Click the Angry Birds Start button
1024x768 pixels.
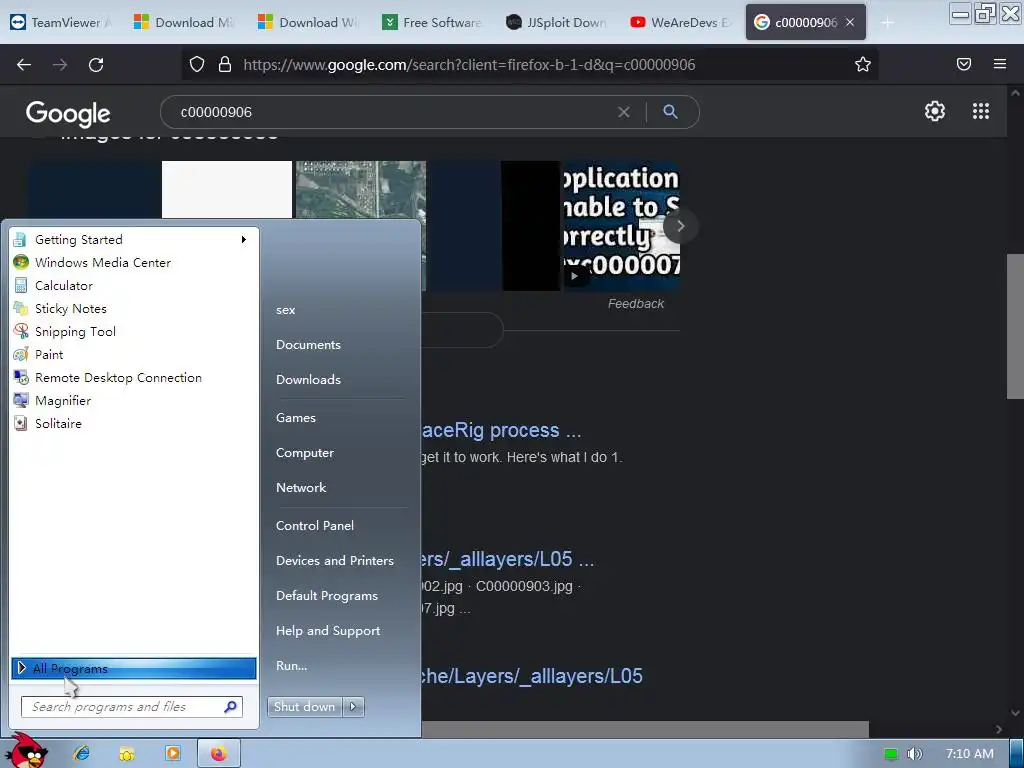(28, 750)
